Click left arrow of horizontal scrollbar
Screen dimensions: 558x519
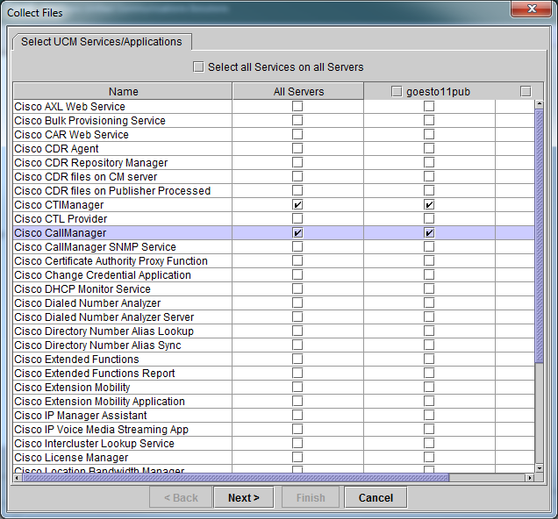[x=17, y=477]
